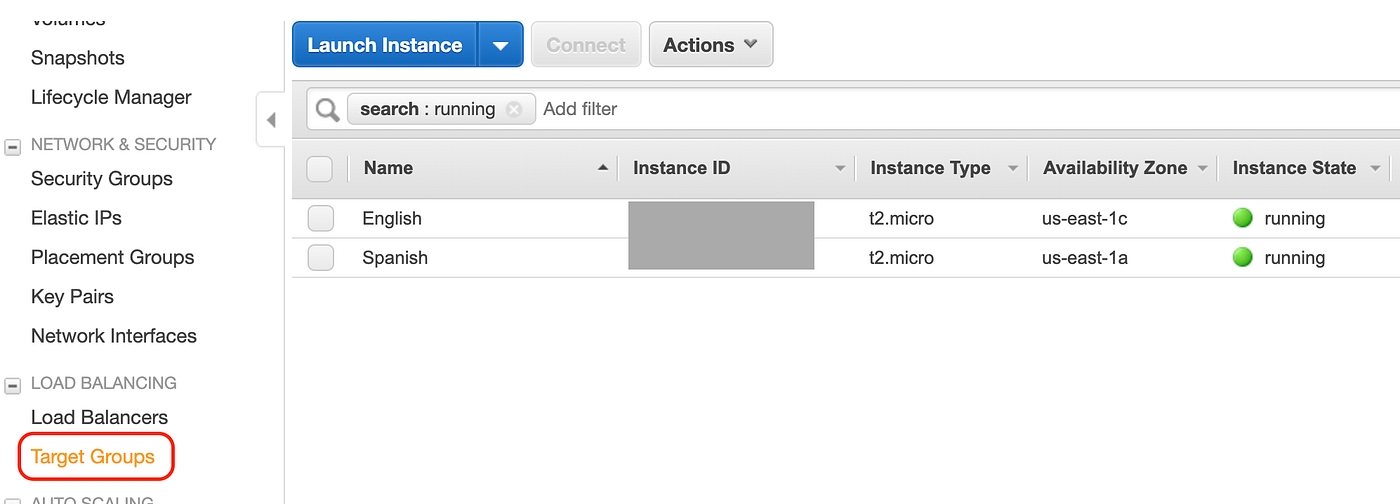Sort by Name column ascending arrow
1400x504 pixels.
click(602, 168)
